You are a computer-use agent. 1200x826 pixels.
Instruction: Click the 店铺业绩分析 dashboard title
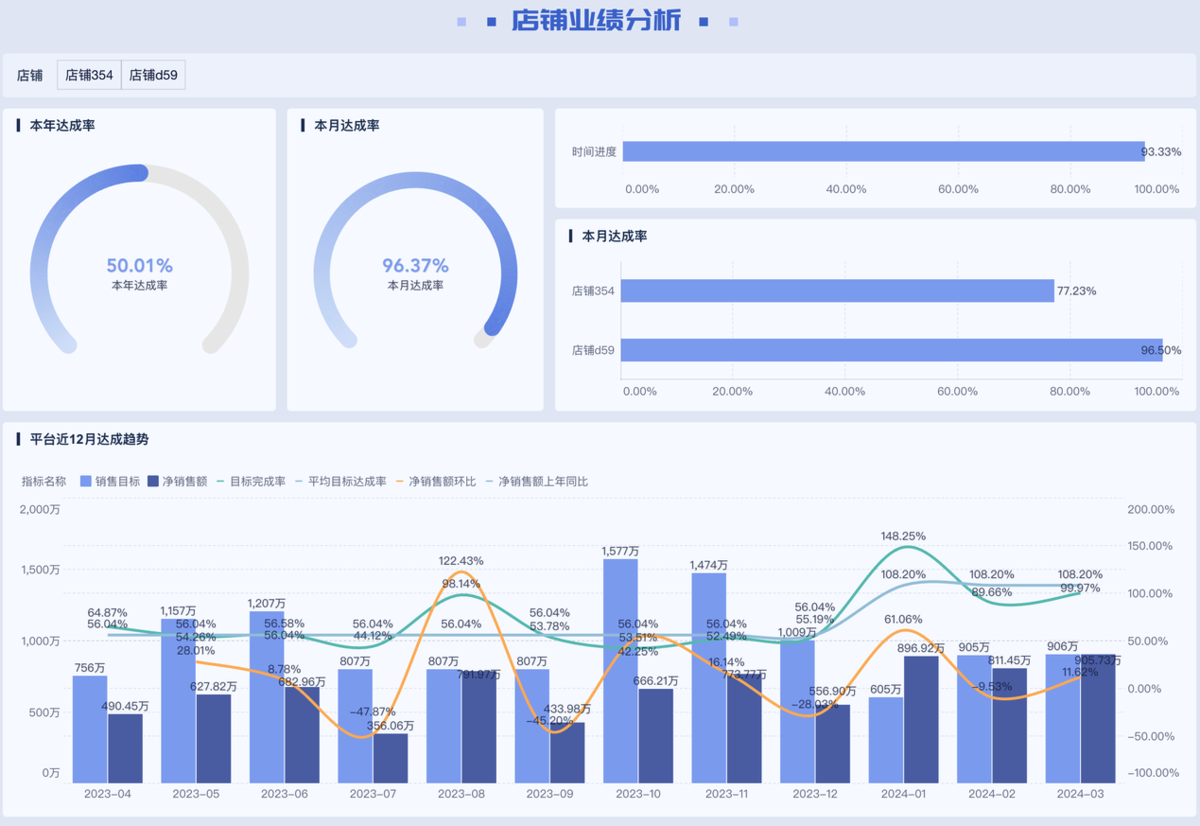click(x=596, y=21)
